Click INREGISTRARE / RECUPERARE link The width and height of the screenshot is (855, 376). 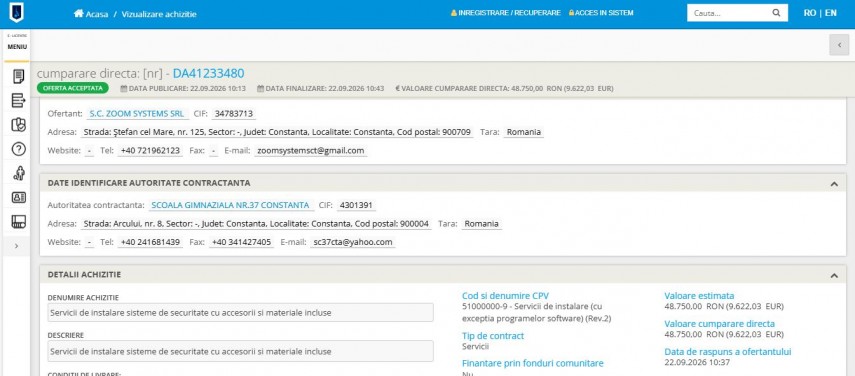[505, 13]
